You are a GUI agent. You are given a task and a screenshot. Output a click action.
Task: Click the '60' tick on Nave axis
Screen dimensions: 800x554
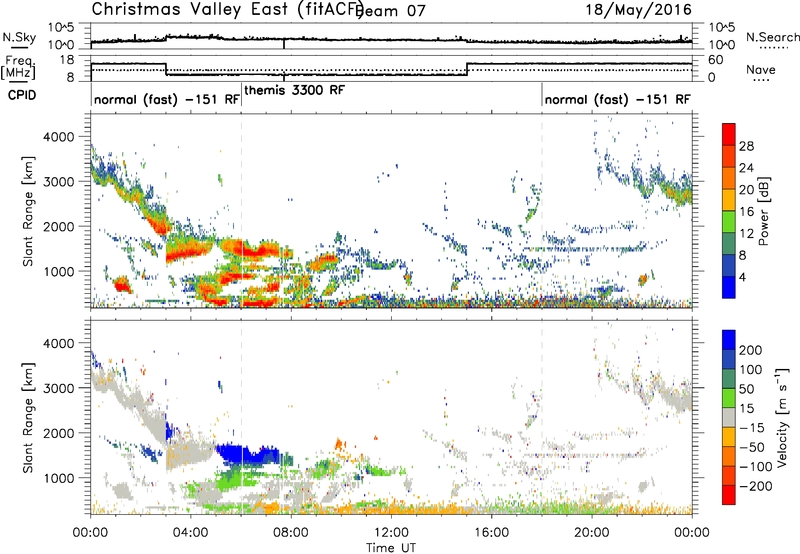(x=715, y=60)
